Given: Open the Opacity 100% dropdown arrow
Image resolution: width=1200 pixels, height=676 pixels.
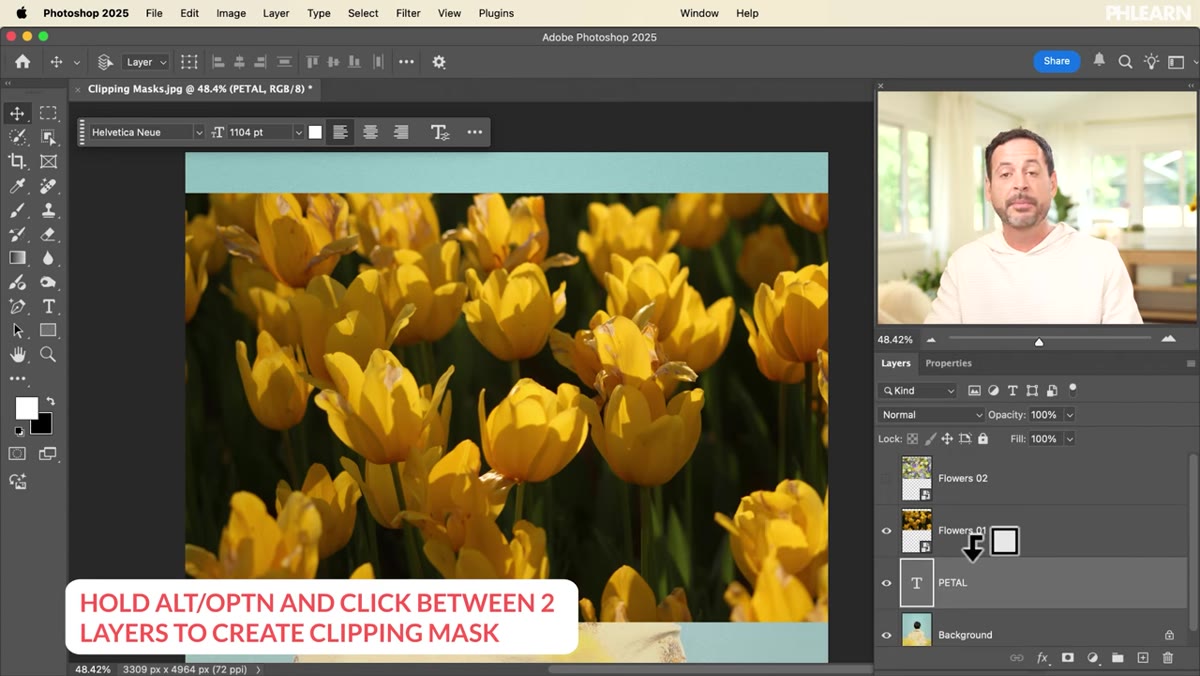Looking at the screenshot, I should pos(1070,415).
